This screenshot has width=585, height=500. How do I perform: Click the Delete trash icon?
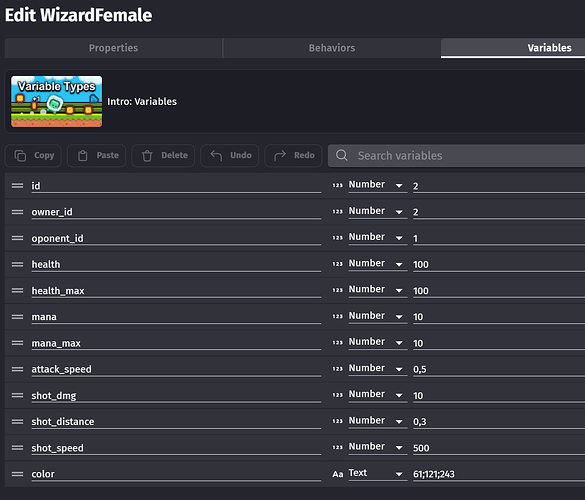pos(147,156)
